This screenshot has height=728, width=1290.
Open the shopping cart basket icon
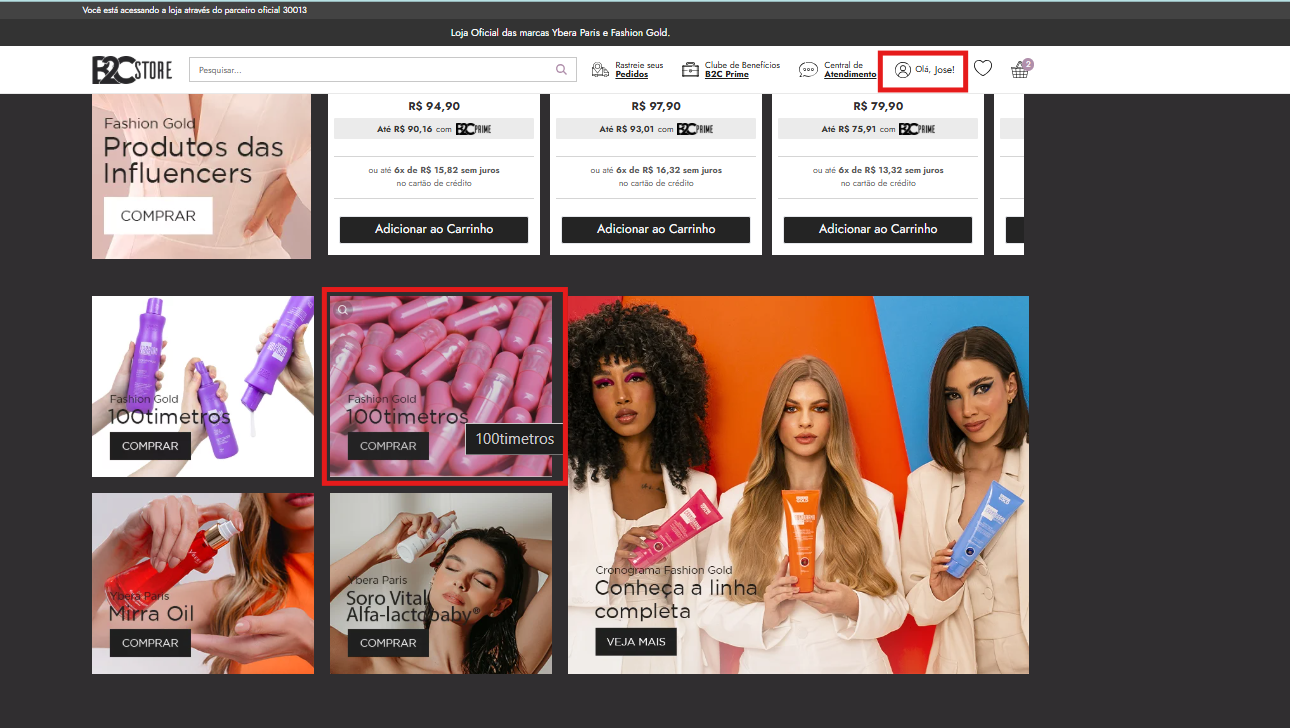click(x=1020, y=70)
